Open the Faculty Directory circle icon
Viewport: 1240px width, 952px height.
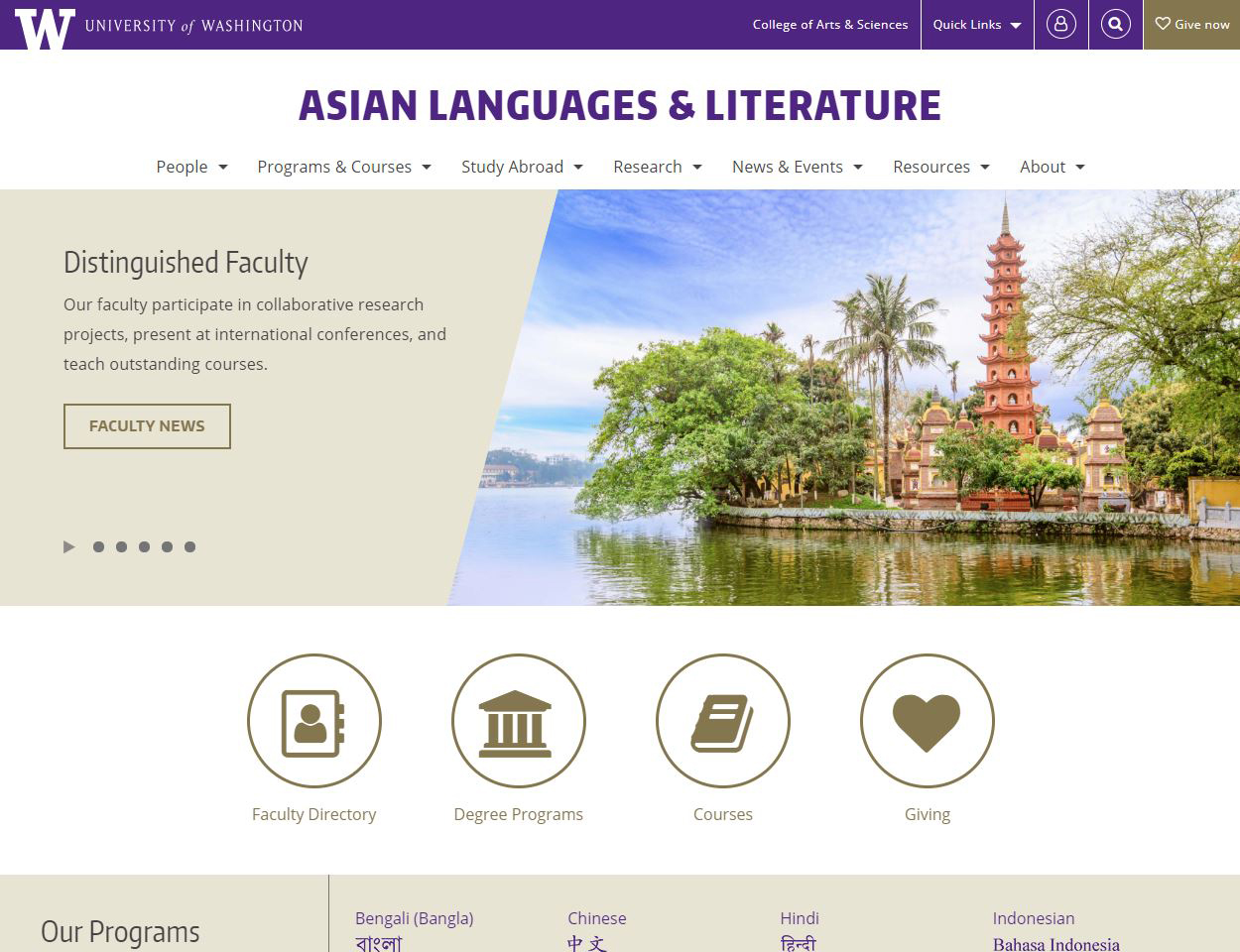click(313, 721)
